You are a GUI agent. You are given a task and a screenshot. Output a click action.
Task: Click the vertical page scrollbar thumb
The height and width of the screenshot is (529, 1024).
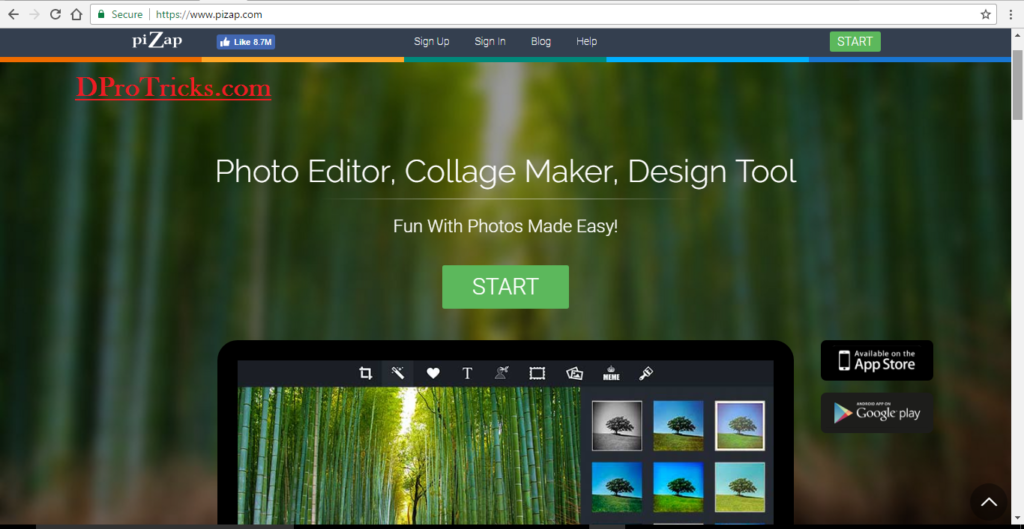tap(1017, 85)
